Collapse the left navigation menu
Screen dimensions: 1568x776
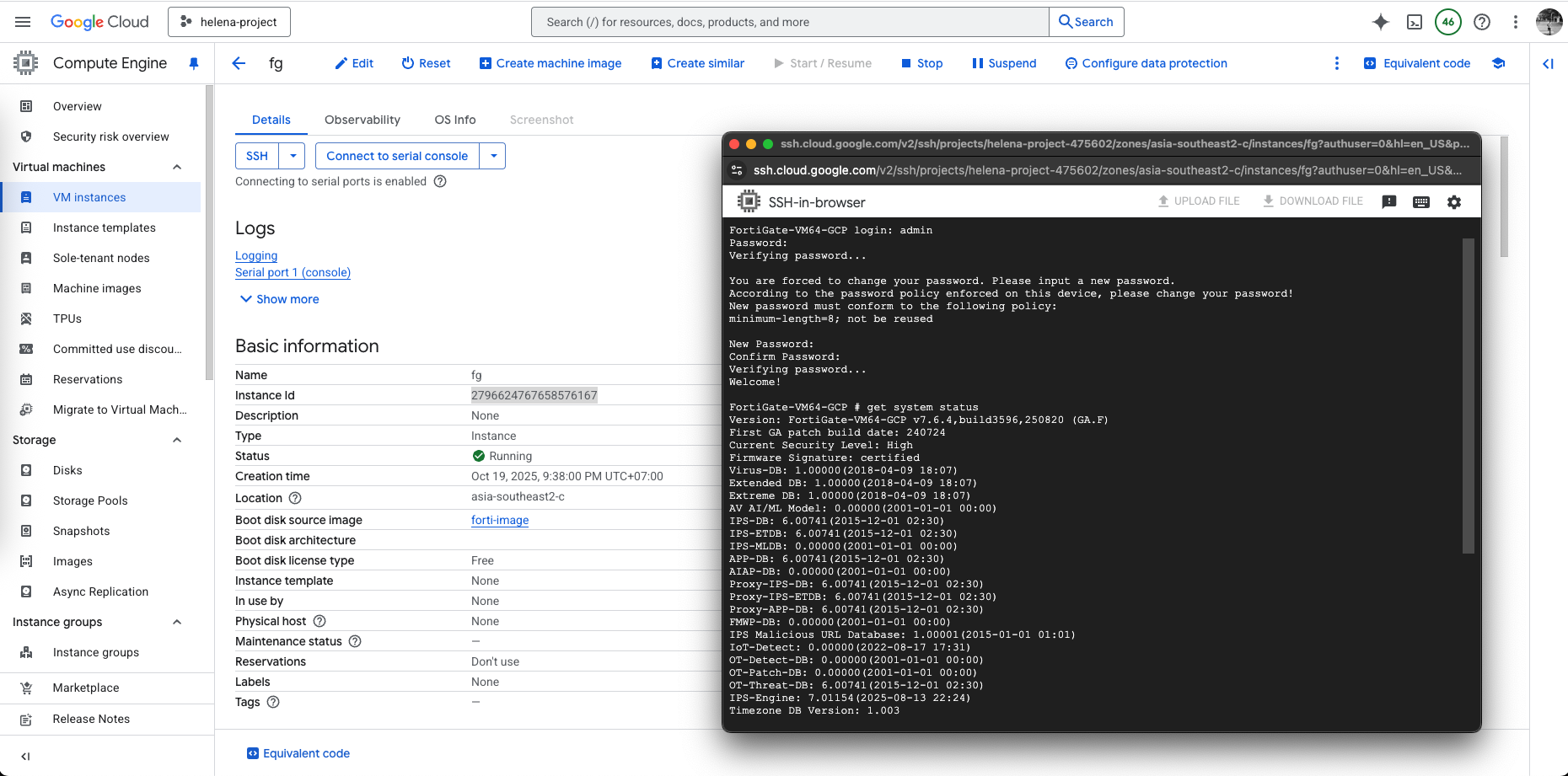(25, 756)
